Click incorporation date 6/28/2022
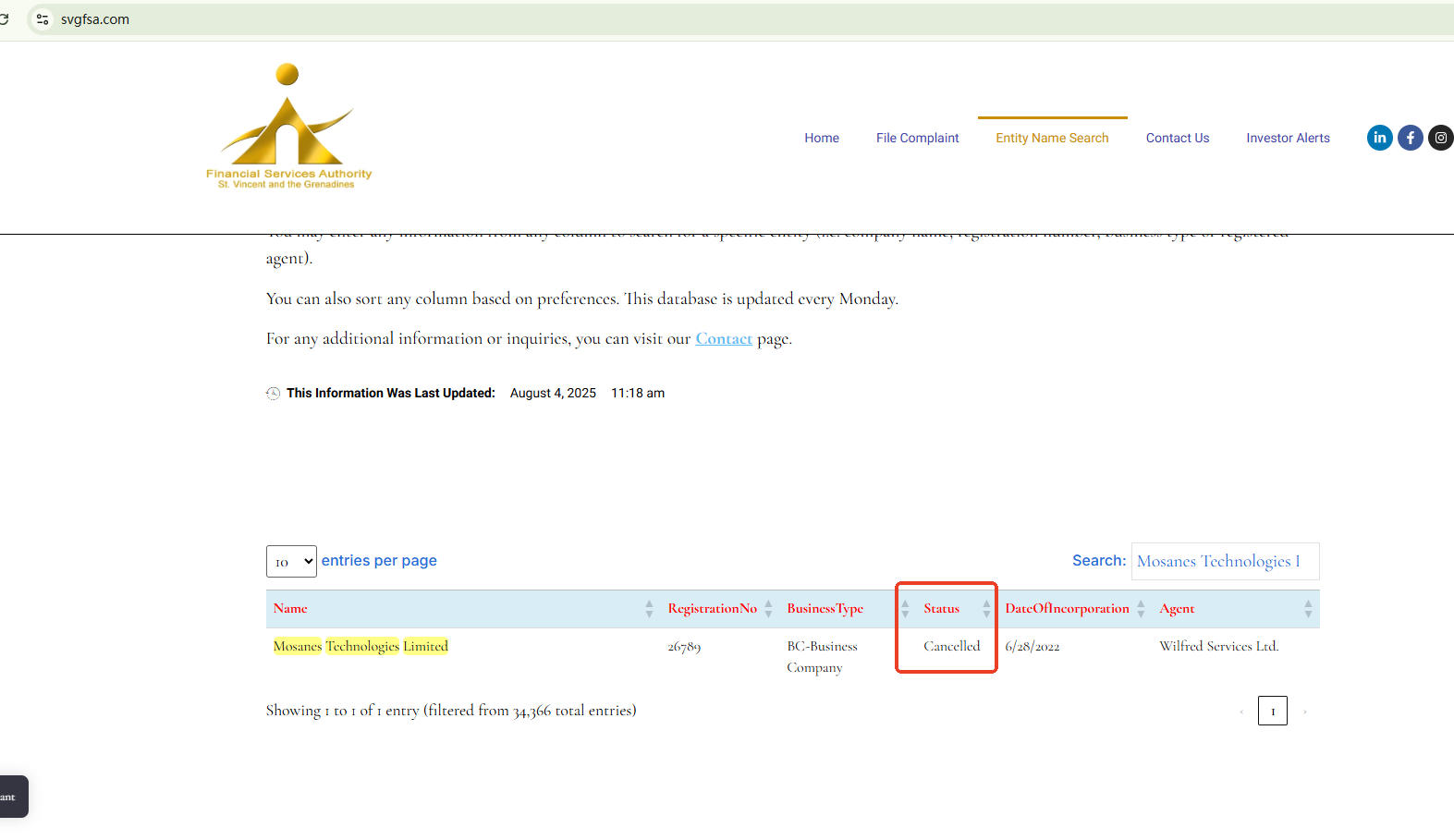 (1032, 647)
